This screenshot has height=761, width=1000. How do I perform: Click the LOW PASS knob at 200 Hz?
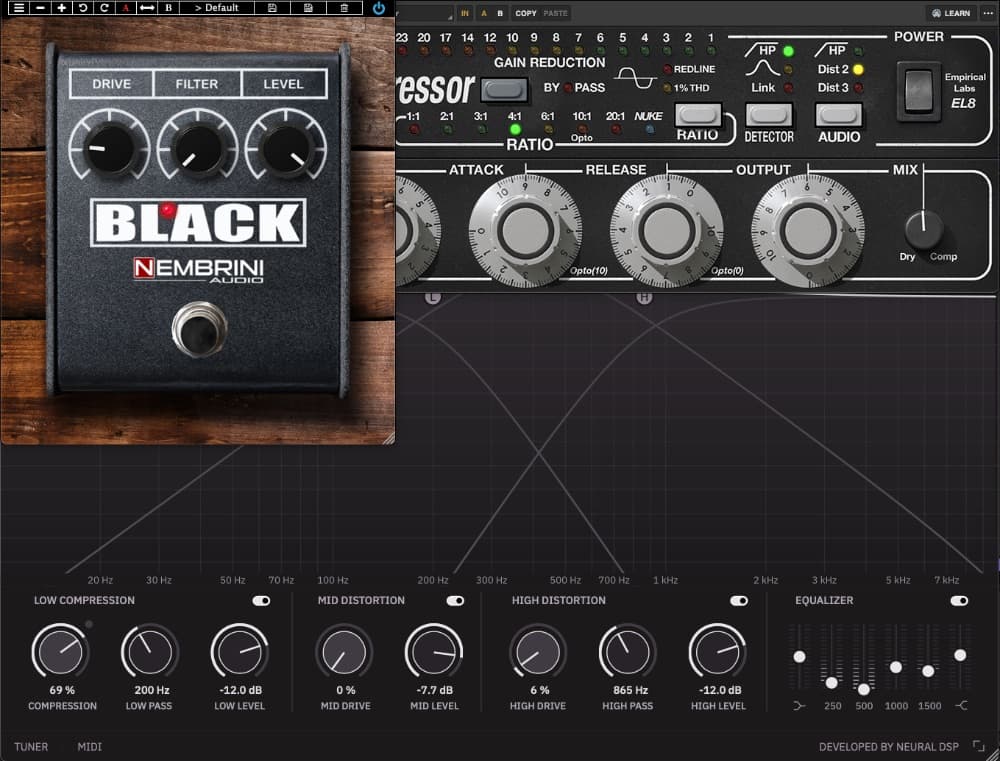click(x=150, y=652)
